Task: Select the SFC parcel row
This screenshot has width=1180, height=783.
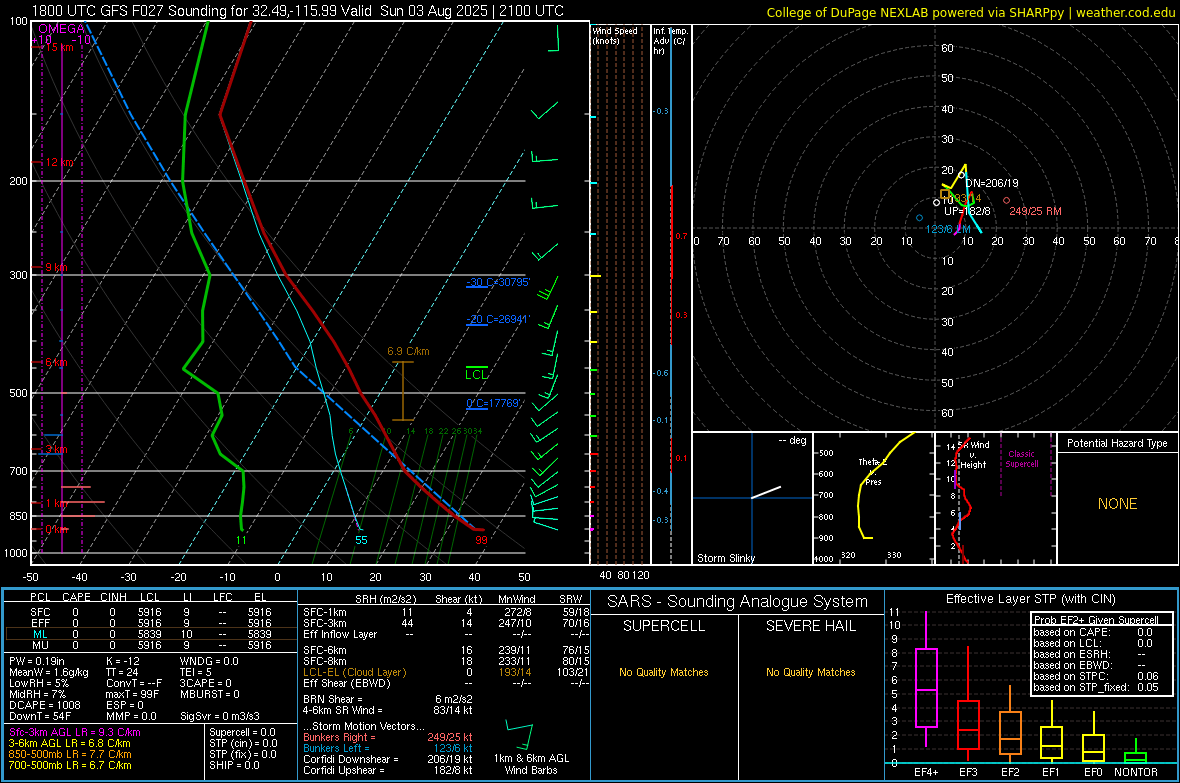Action: 151,612
